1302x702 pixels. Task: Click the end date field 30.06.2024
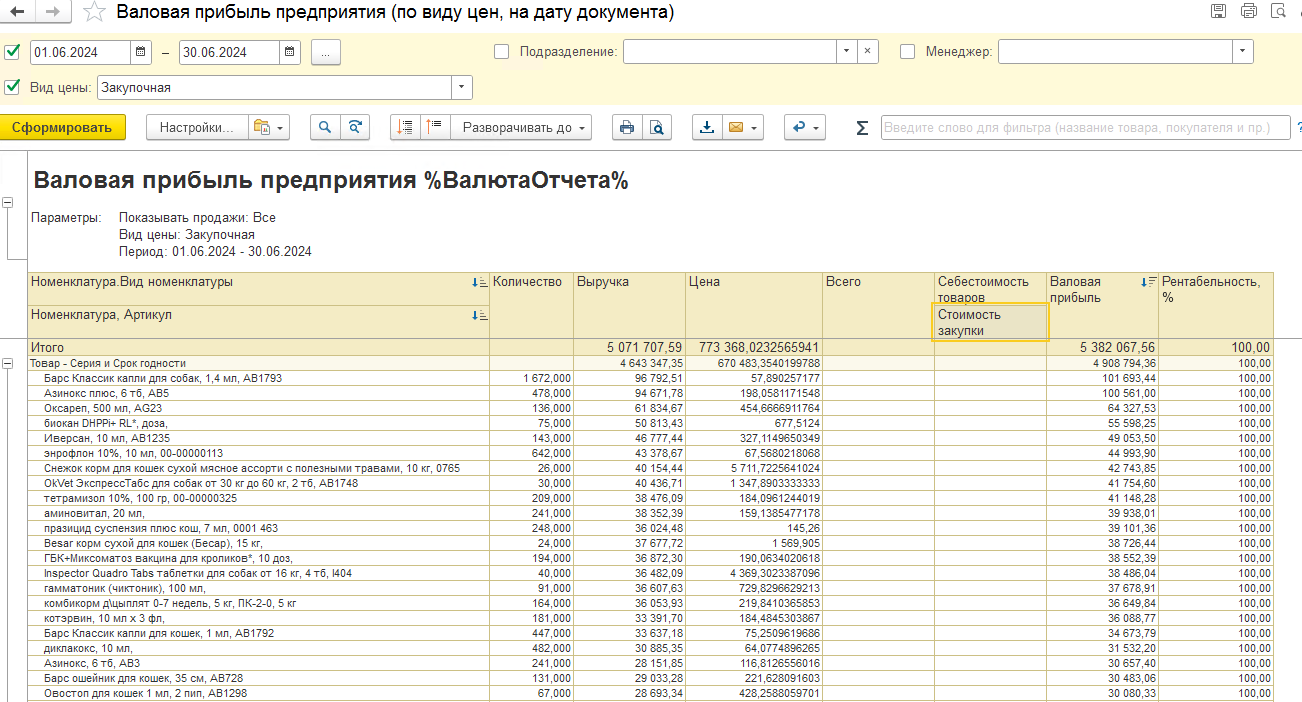click(229, 52)
